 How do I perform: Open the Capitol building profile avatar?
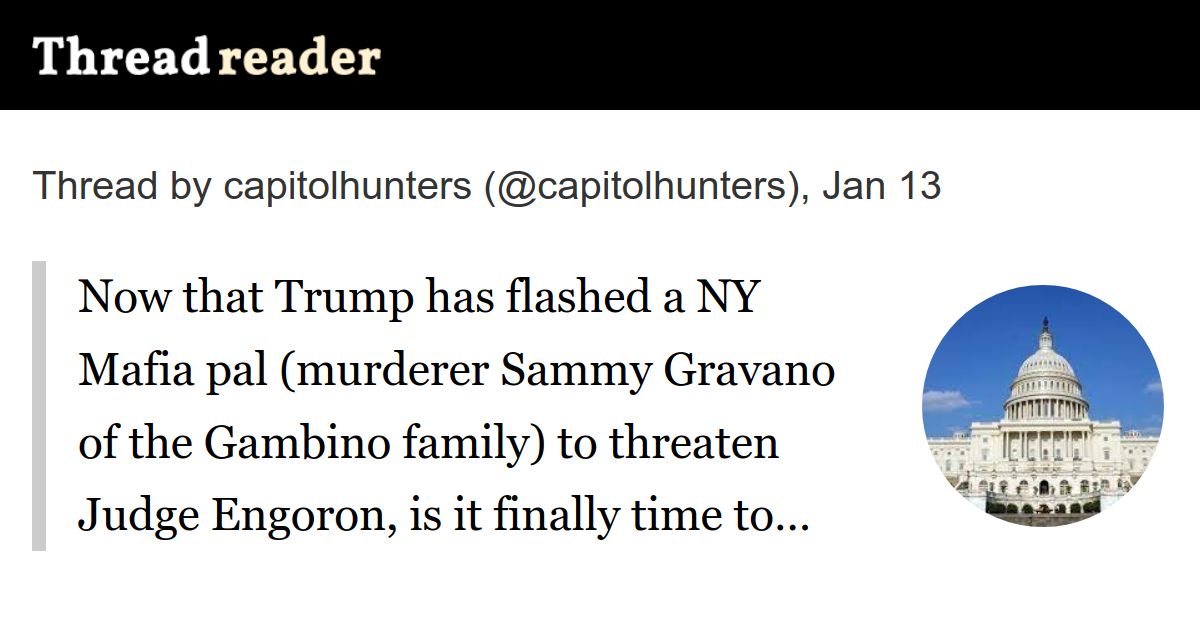[x=1042, y=405]
